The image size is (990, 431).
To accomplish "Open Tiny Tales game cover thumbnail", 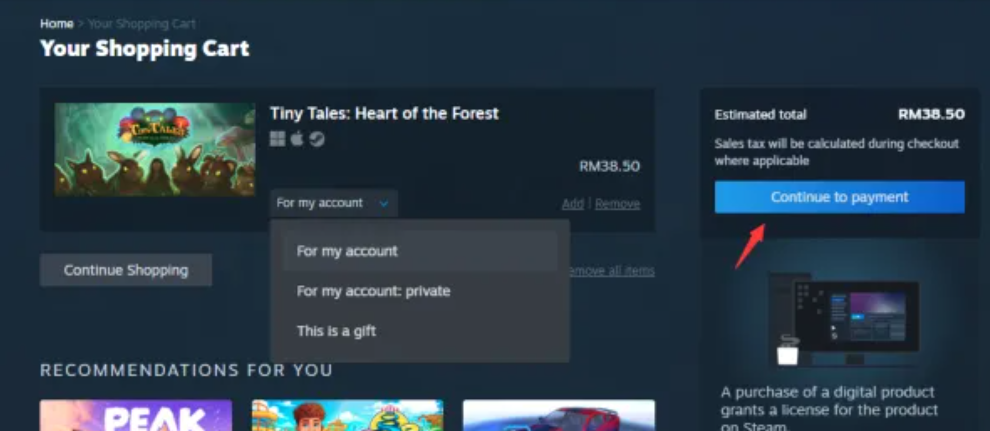I will pos(155,150).
